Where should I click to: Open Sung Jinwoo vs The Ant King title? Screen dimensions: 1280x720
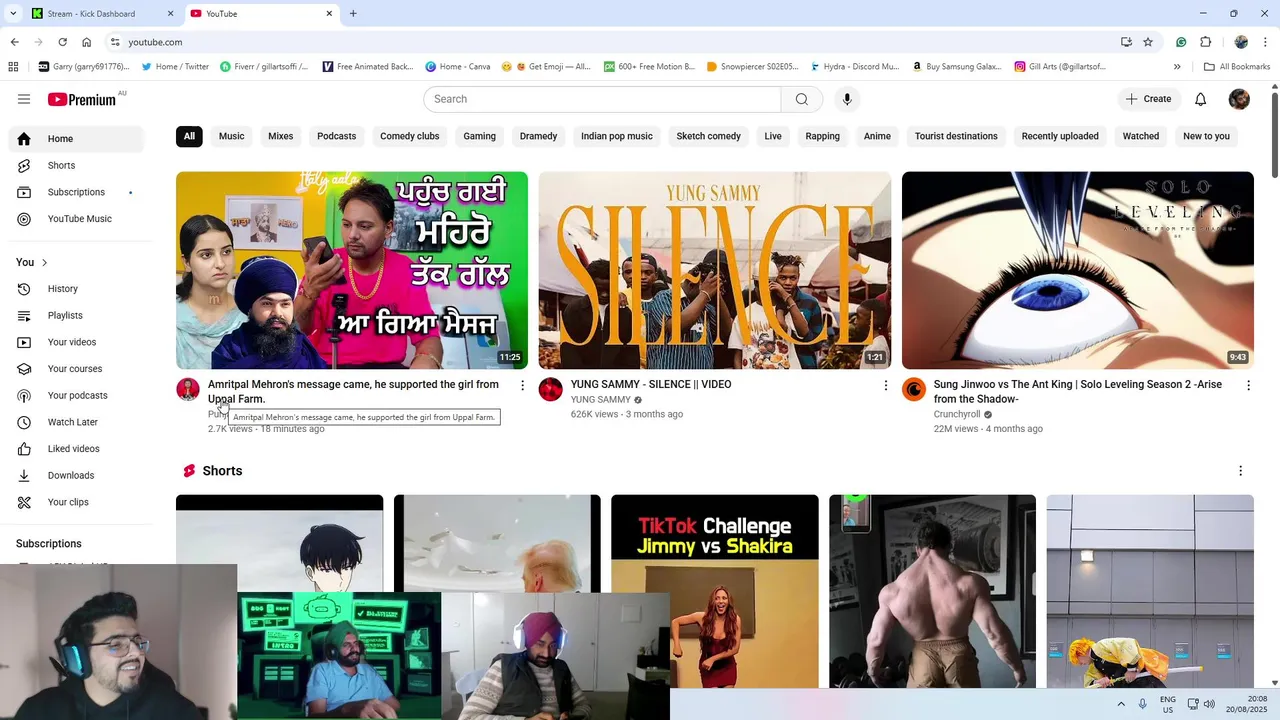(x=1078, y=392)
